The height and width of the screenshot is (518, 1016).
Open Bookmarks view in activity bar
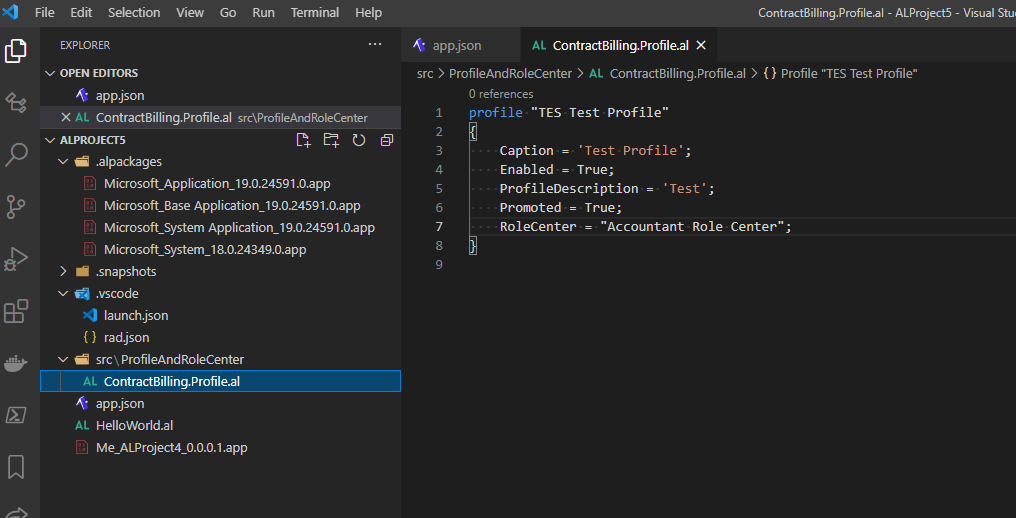click(x=16, y=467)
